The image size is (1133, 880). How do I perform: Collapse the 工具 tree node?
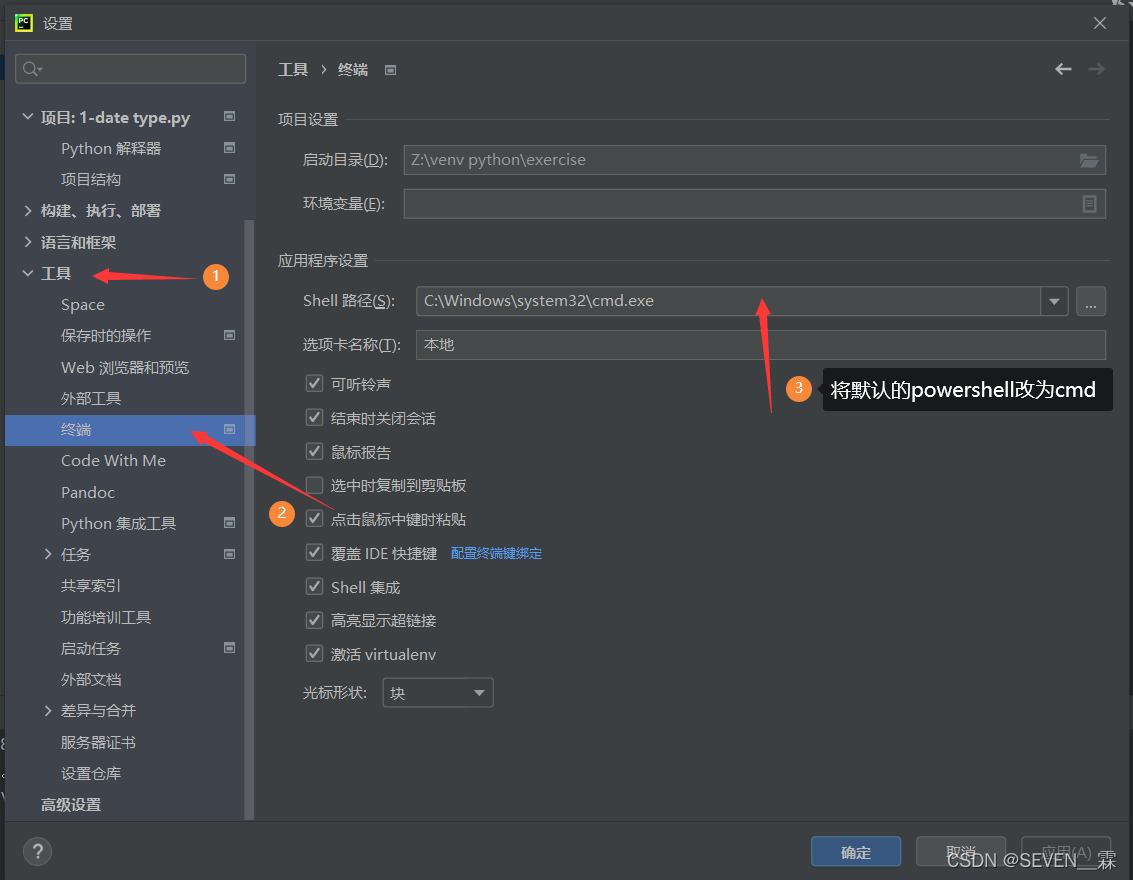pos(27,273)
